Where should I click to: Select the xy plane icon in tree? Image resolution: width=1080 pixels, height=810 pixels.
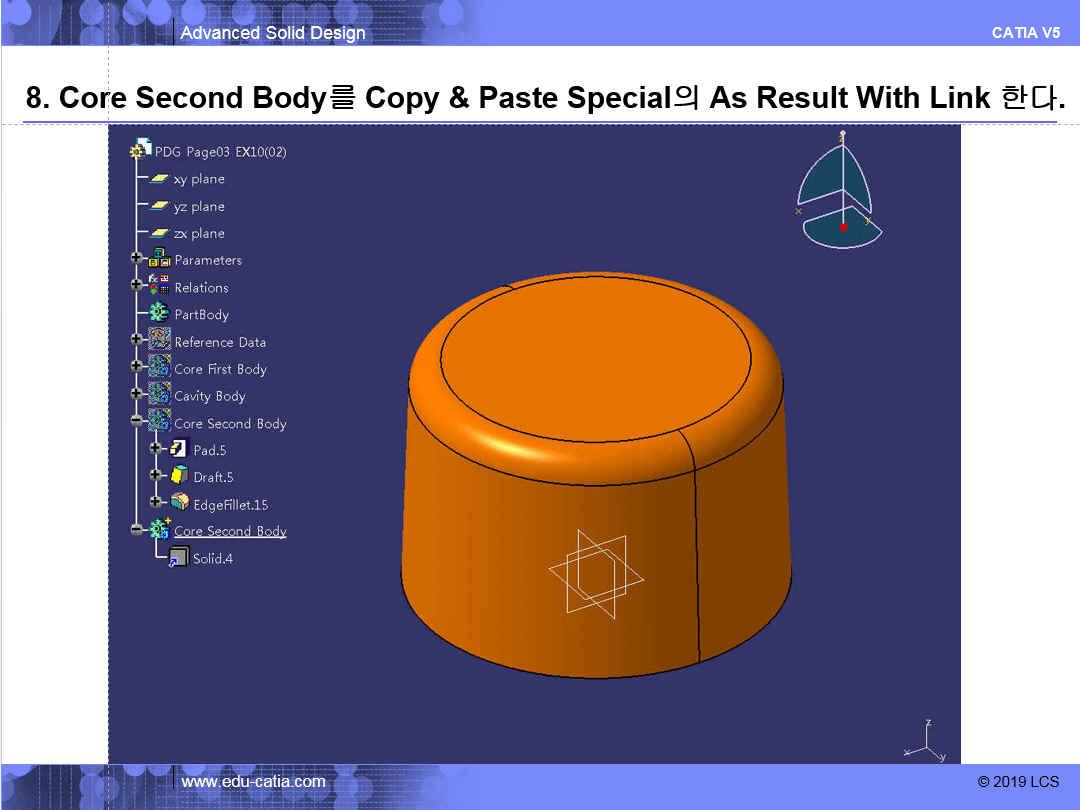[159, 179]
